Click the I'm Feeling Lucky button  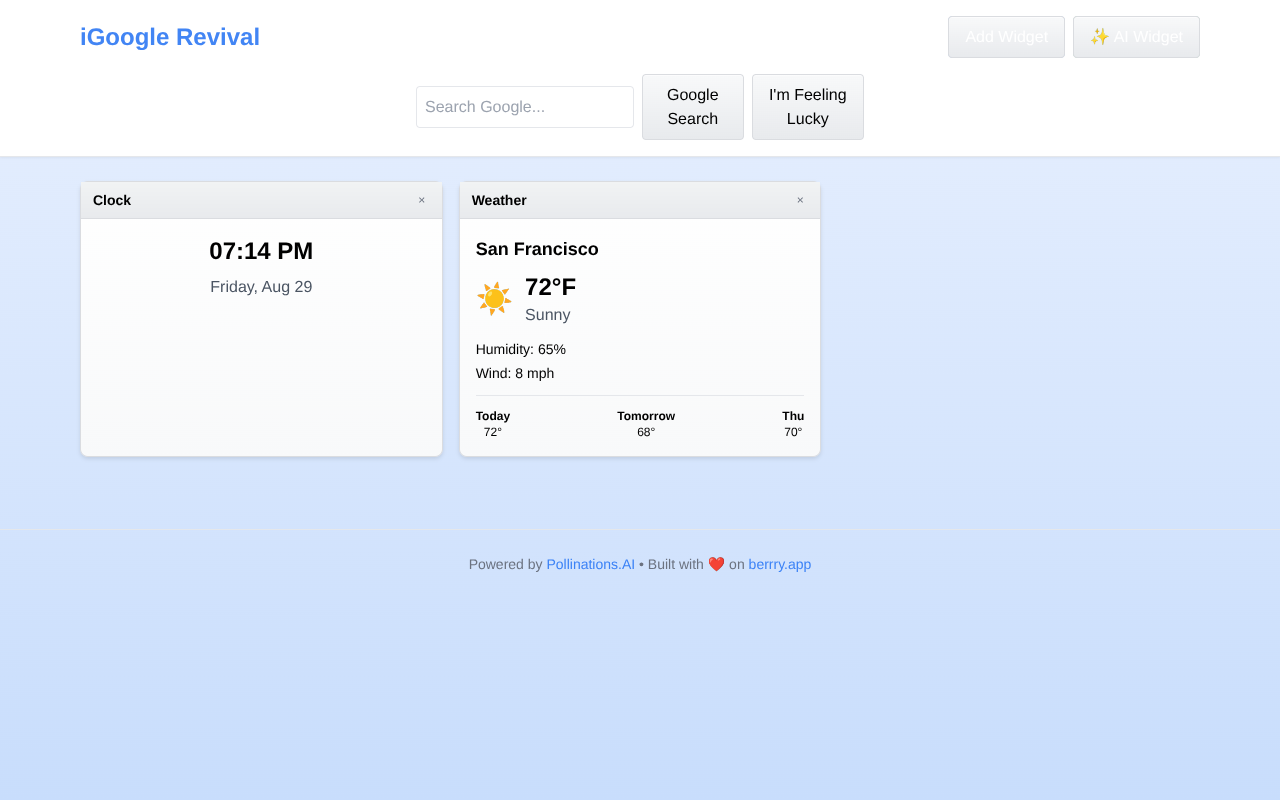807,106
